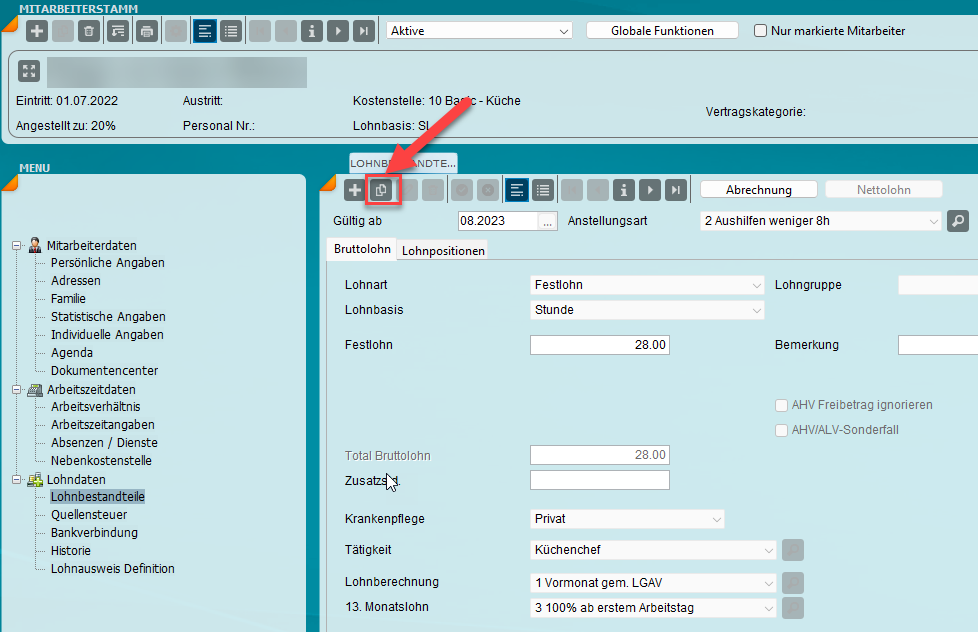The image size is (978, 632).
Task: Enable 'Nur markierte Mitarbeiter' checkbox
Action: (761, 31)
